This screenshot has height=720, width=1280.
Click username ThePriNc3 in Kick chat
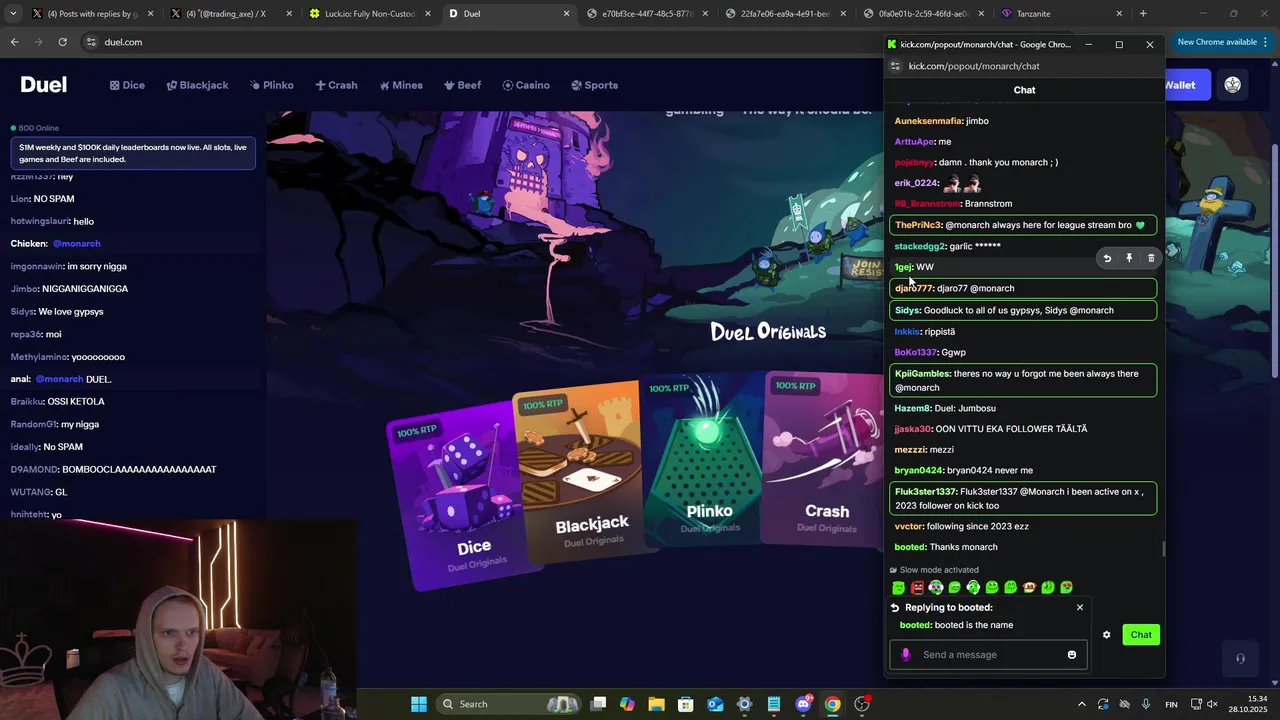918,226
